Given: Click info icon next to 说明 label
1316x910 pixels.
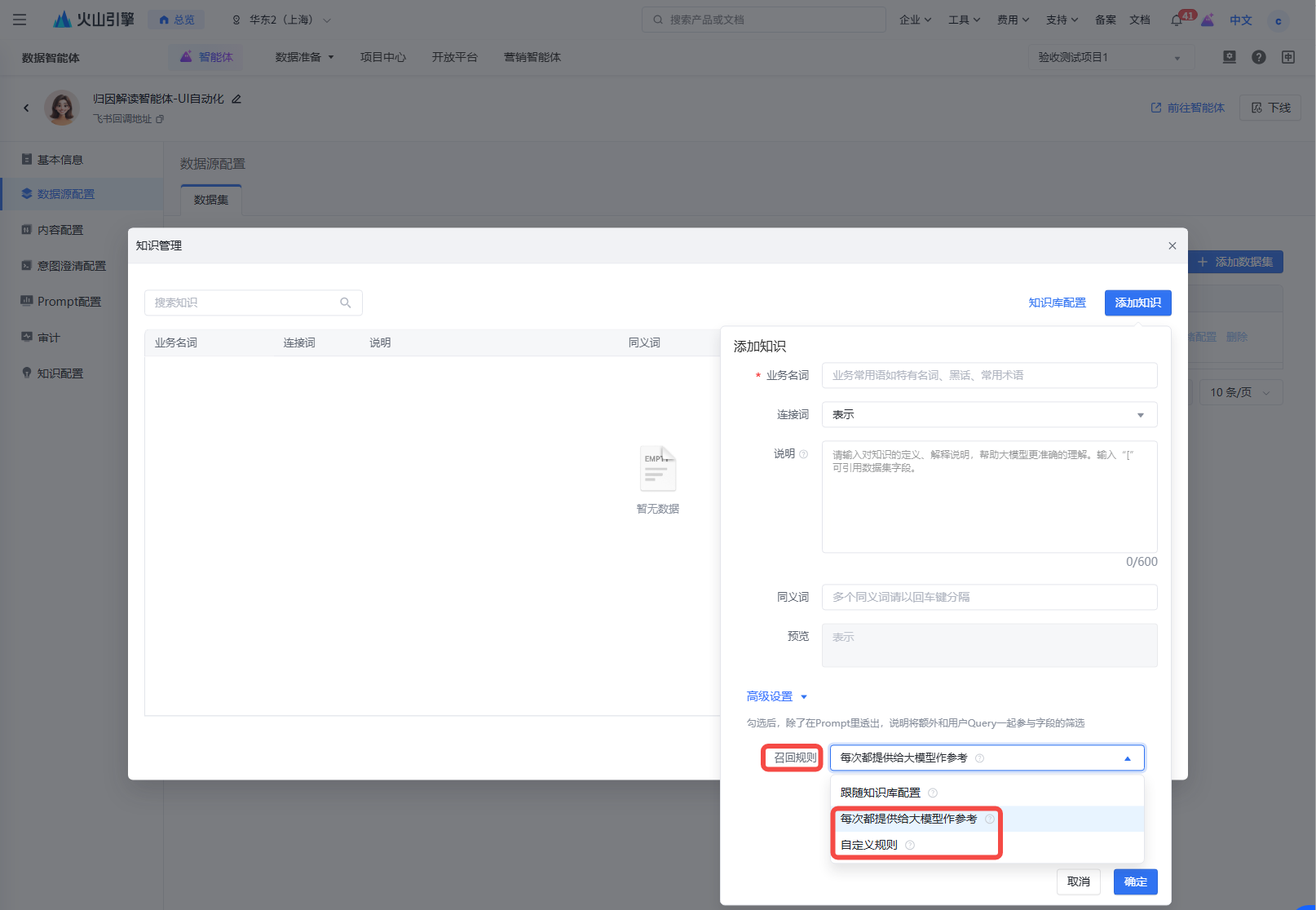Looking at the screenshot, I should coord(804,454).
